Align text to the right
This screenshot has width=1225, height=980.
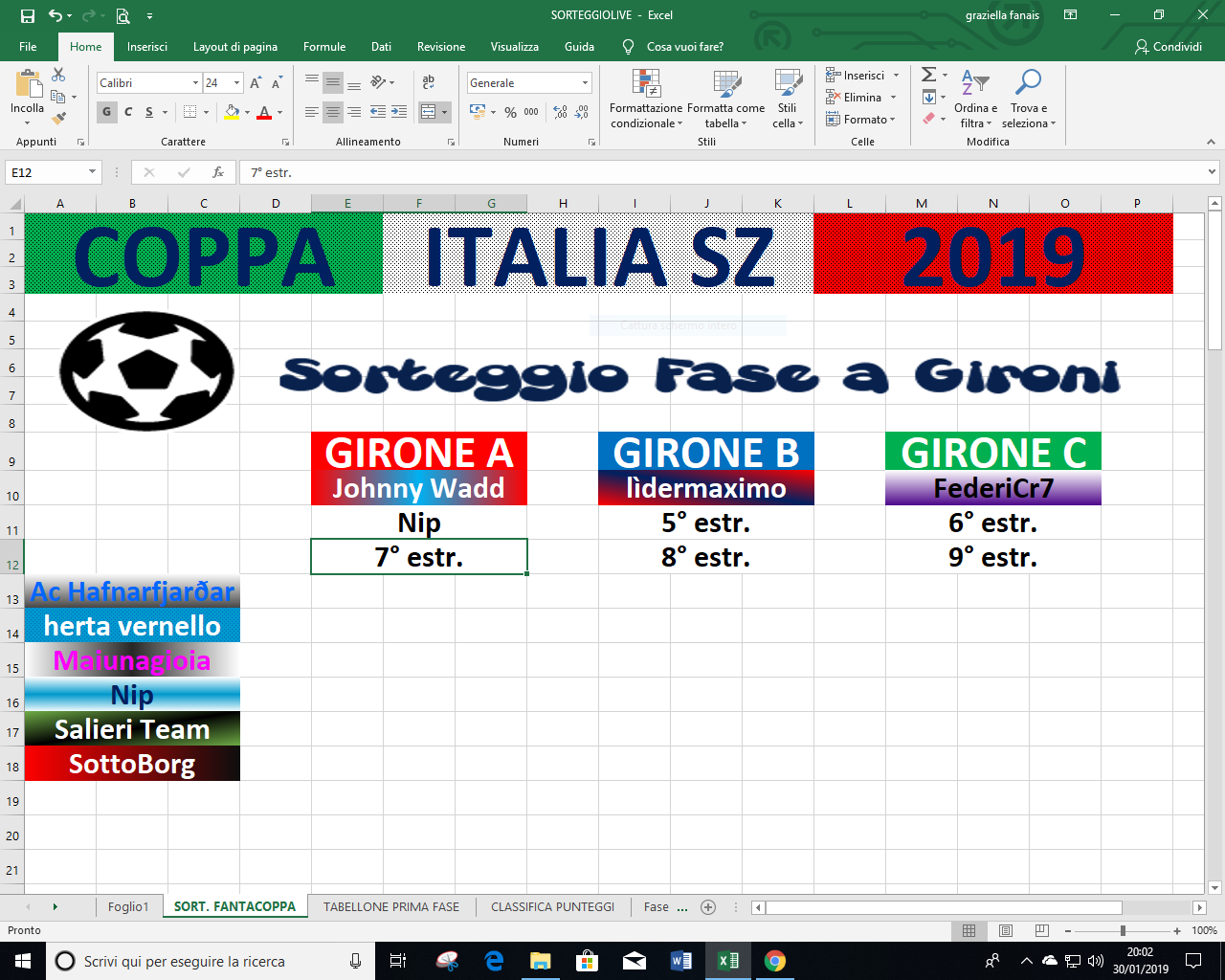[x=354, y=112]
